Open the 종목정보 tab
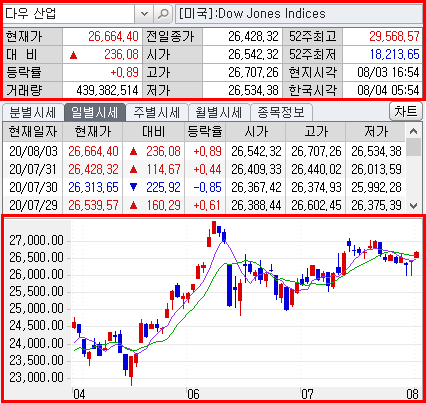 tap(281, 112)
